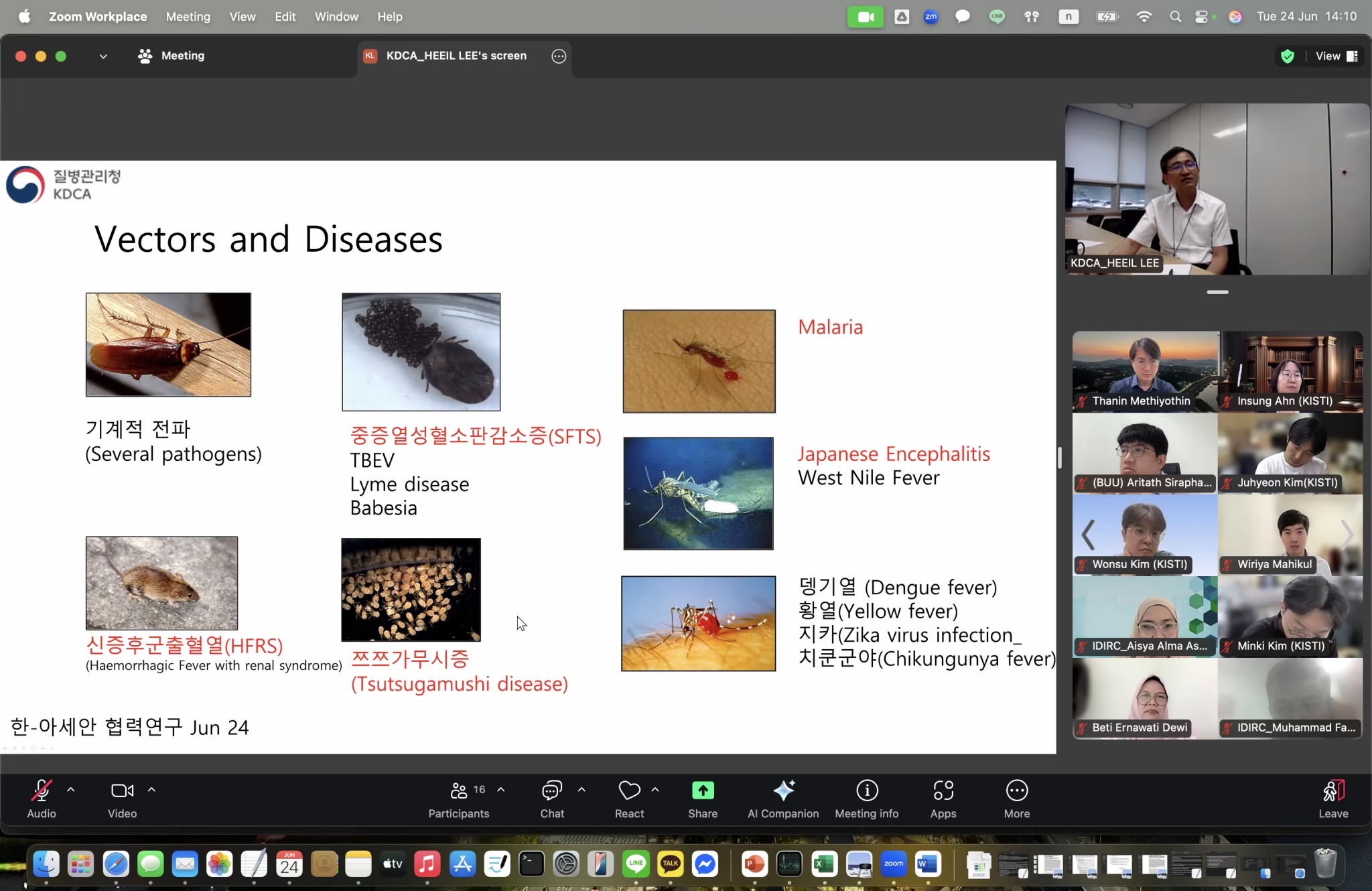Switch to the Meeting tab
1372x891 pixels.
171,56
